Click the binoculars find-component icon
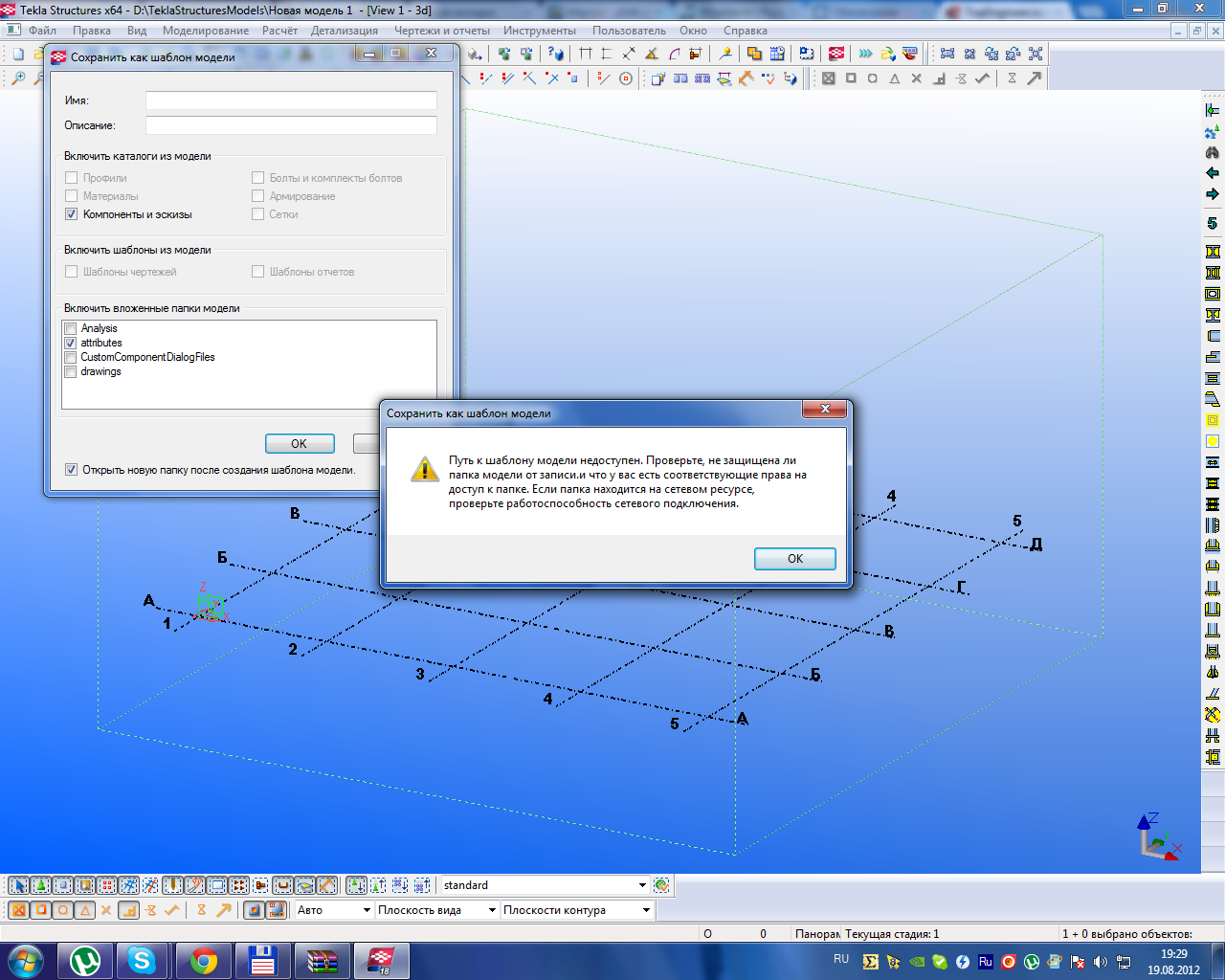Screen dimensions: 1225x980 click(1213, 152)
